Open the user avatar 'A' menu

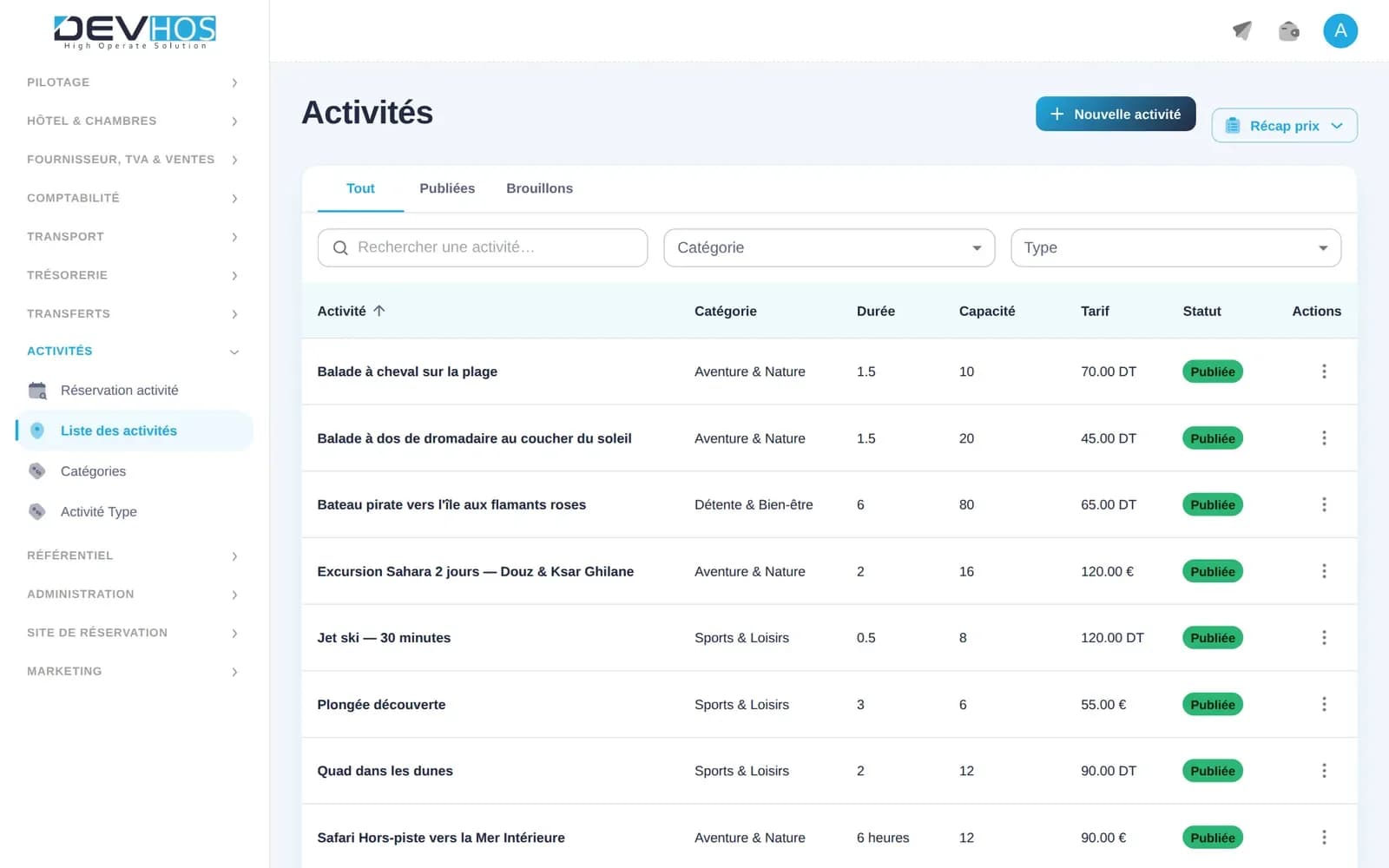[1340, 31]
